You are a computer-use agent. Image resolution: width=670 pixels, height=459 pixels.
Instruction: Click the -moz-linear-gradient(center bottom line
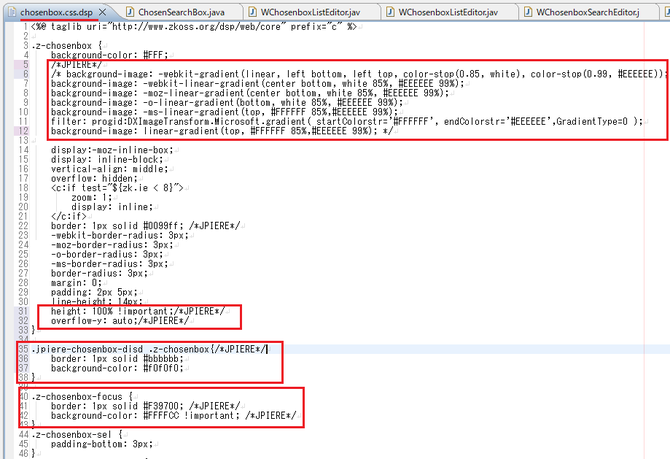pyautogui.click(x=250, y=93)
